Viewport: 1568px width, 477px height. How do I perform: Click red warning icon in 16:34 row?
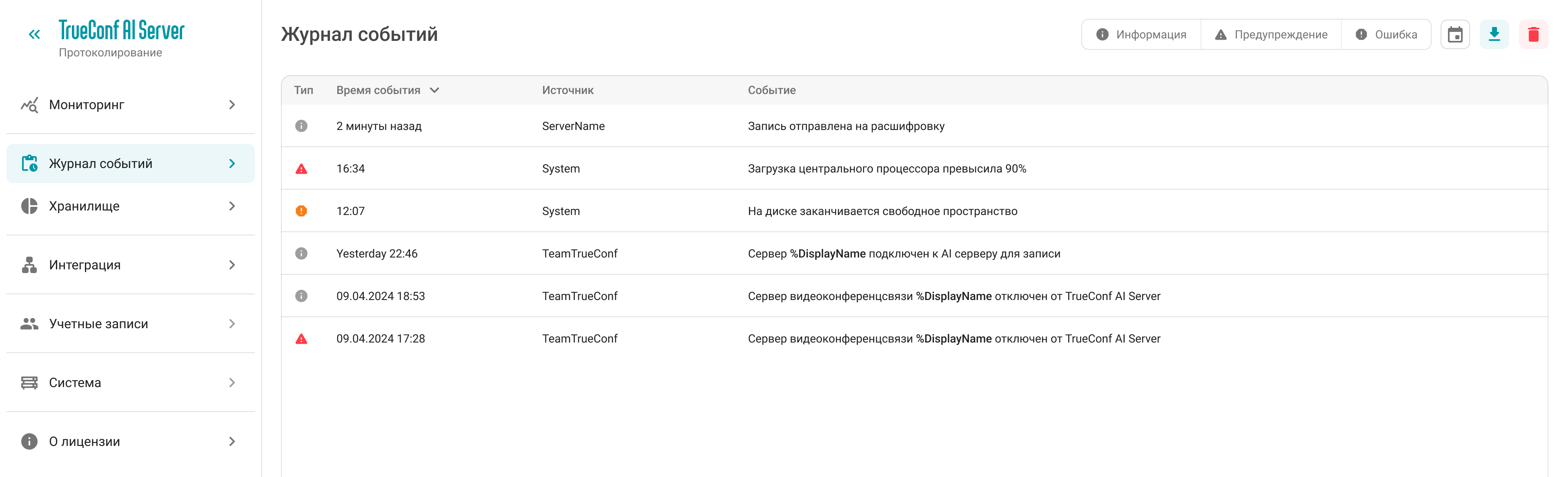point(301,169)
